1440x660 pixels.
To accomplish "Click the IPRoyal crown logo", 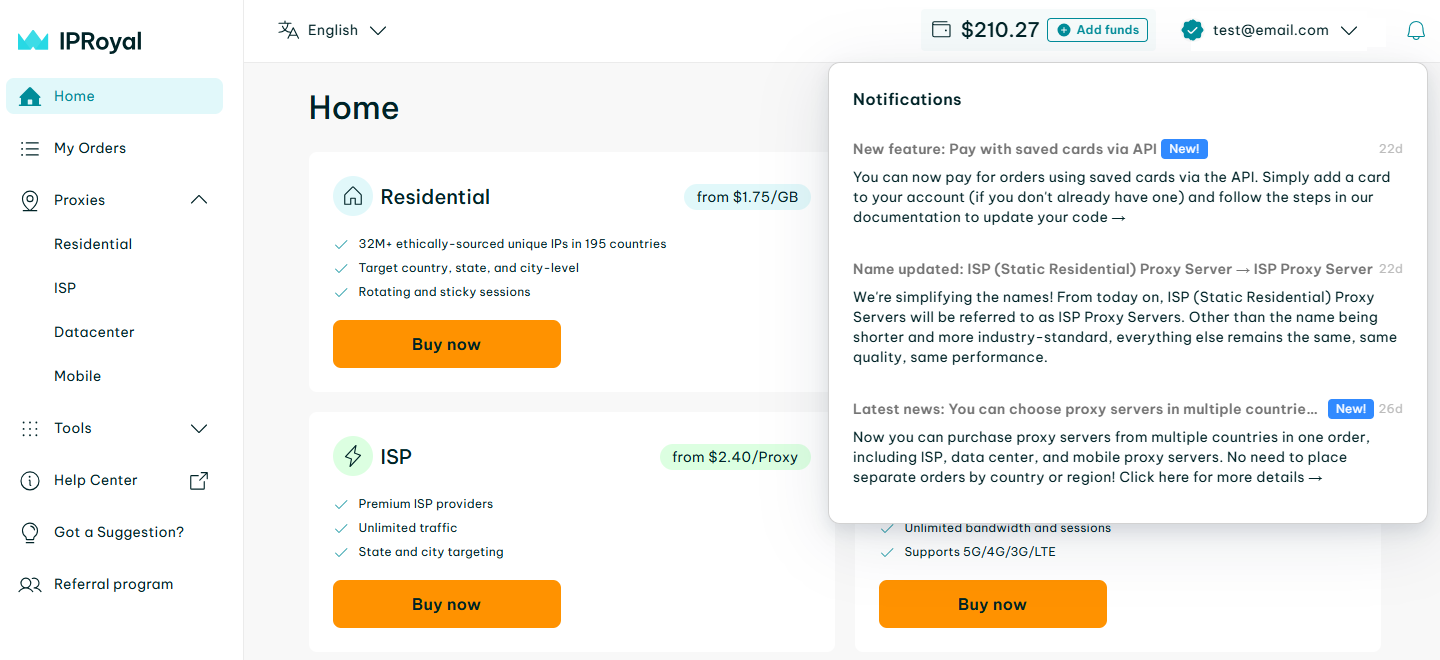I will pyautogui.click(x=33, y=41).
